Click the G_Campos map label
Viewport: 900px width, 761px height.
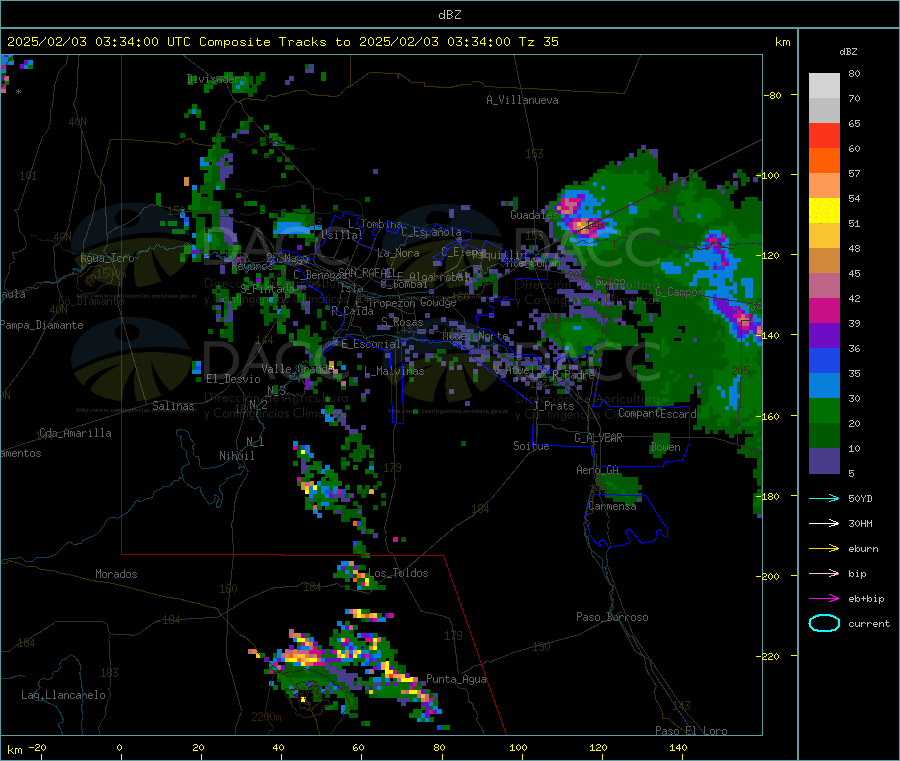tap(679, 292)
